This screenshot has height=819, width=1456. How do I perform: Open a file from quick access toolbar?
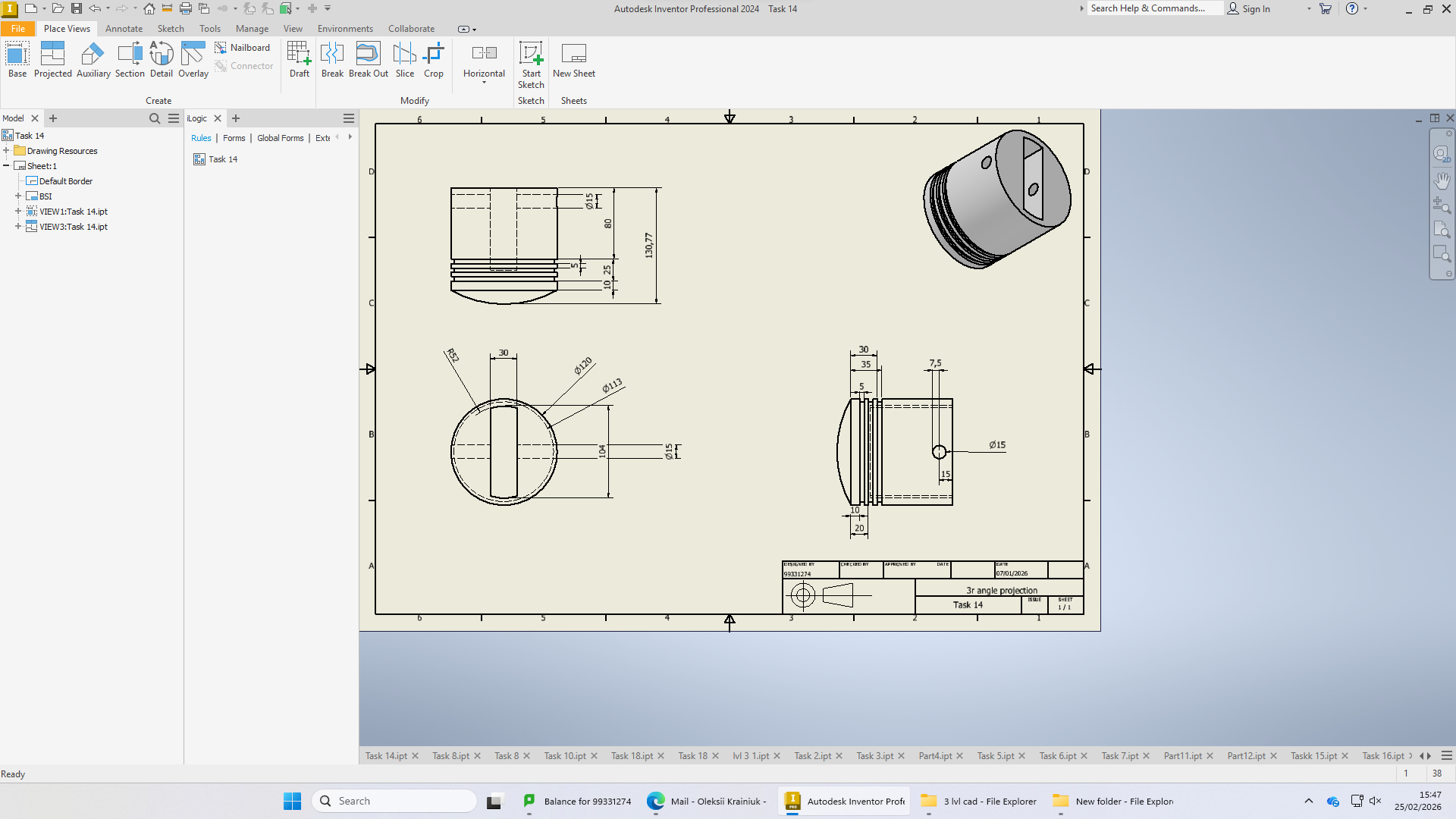coord(58,8)
